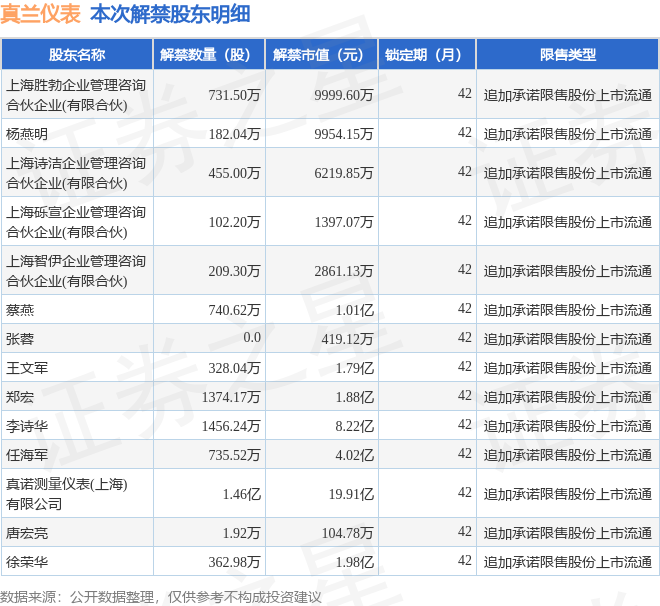
Task: Click the 股东名称 column header
Action: click(77, 54)
